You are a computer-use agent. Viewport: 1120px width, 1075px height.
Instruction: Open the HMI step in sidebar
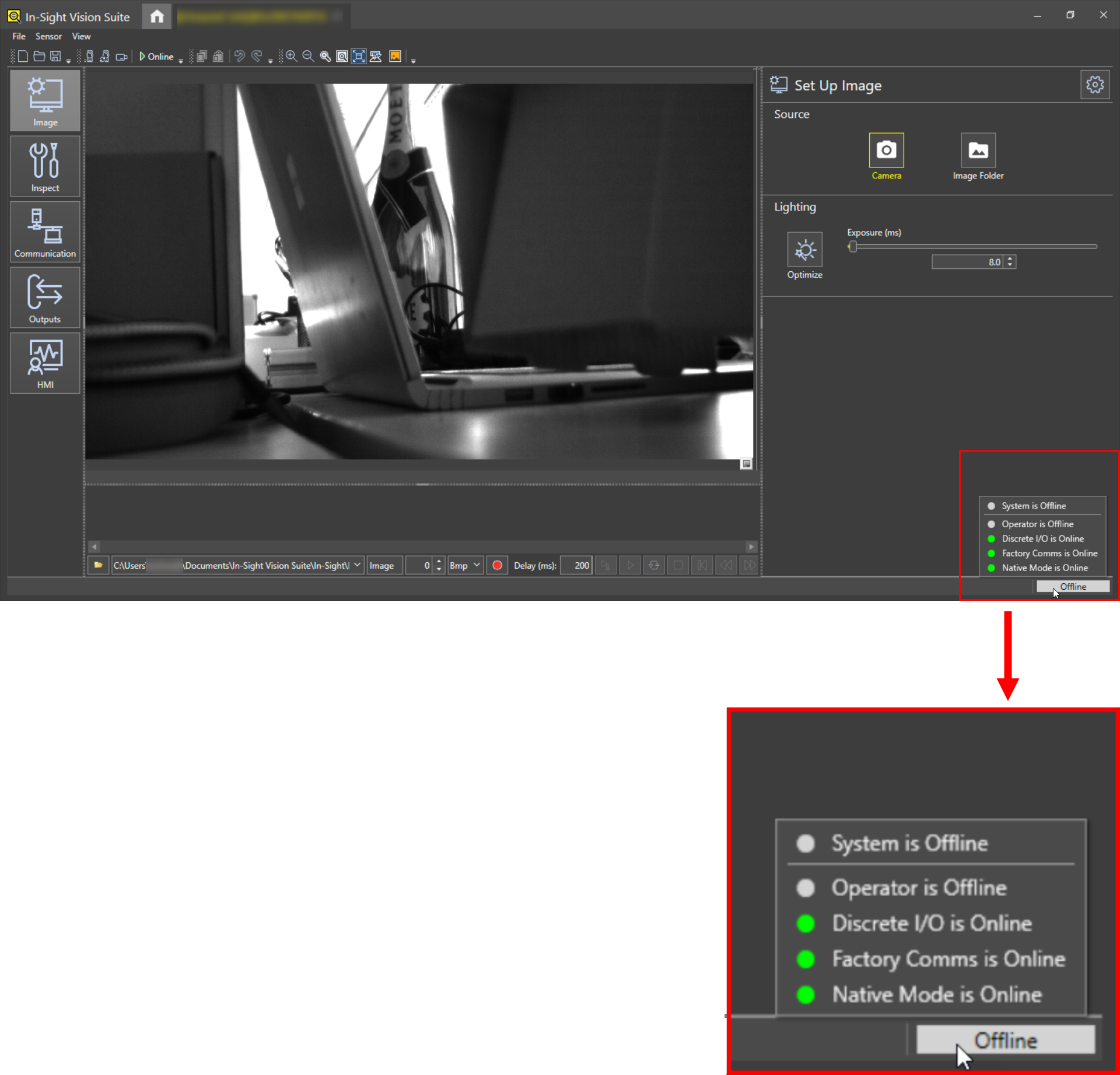(x=45, y=363)
